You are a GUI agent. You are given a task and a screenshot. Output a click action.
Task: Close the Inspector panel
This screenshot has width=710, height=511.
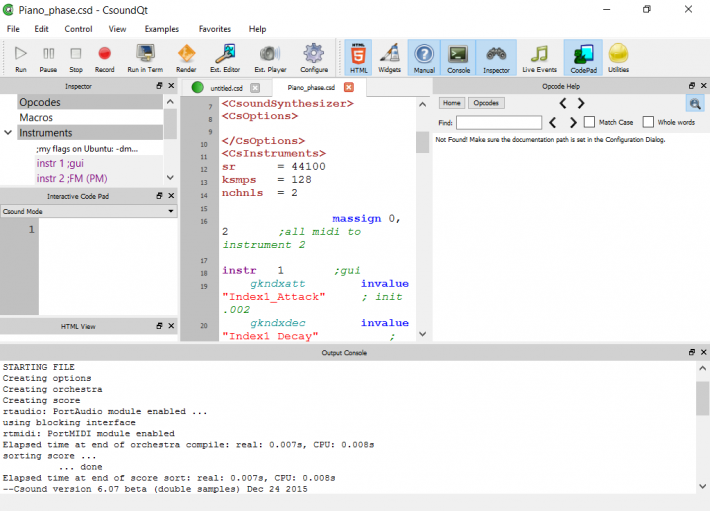coord(171,86)
